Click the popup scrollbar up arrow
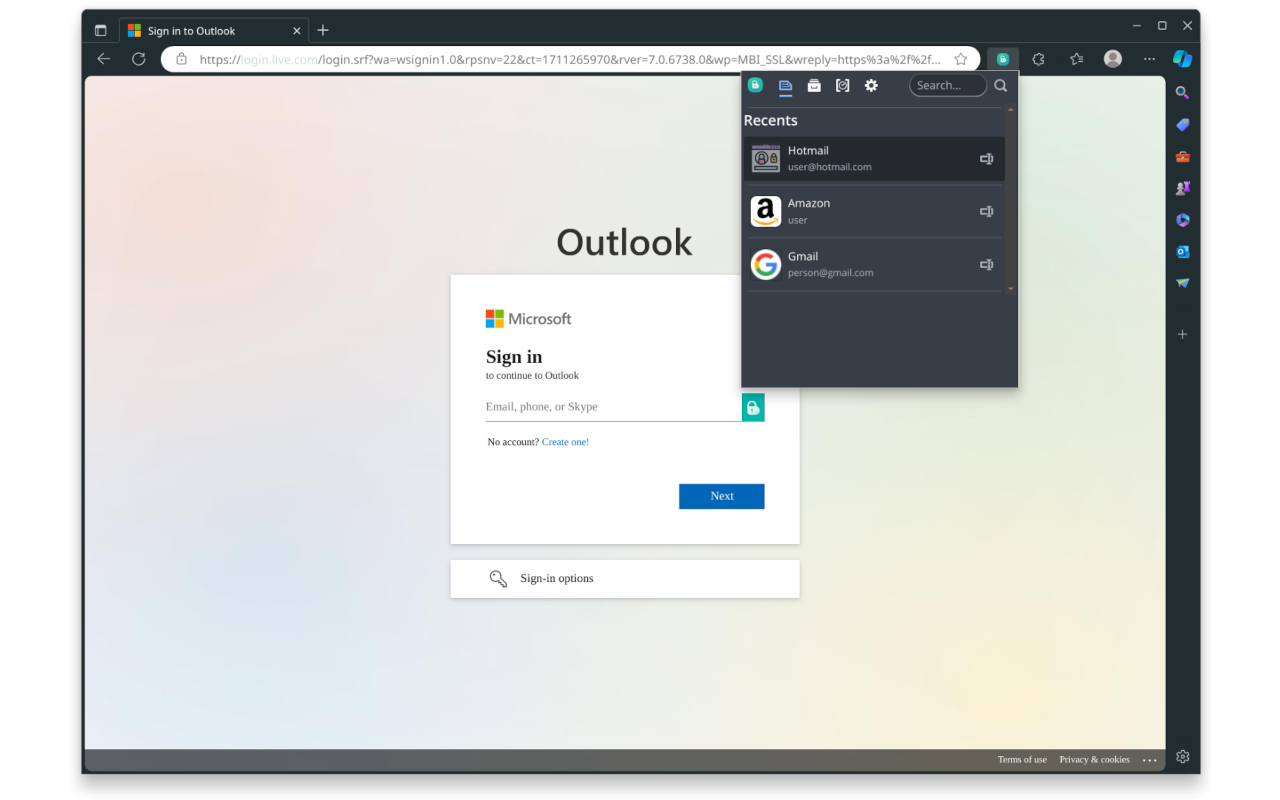 click(1010, 109)
